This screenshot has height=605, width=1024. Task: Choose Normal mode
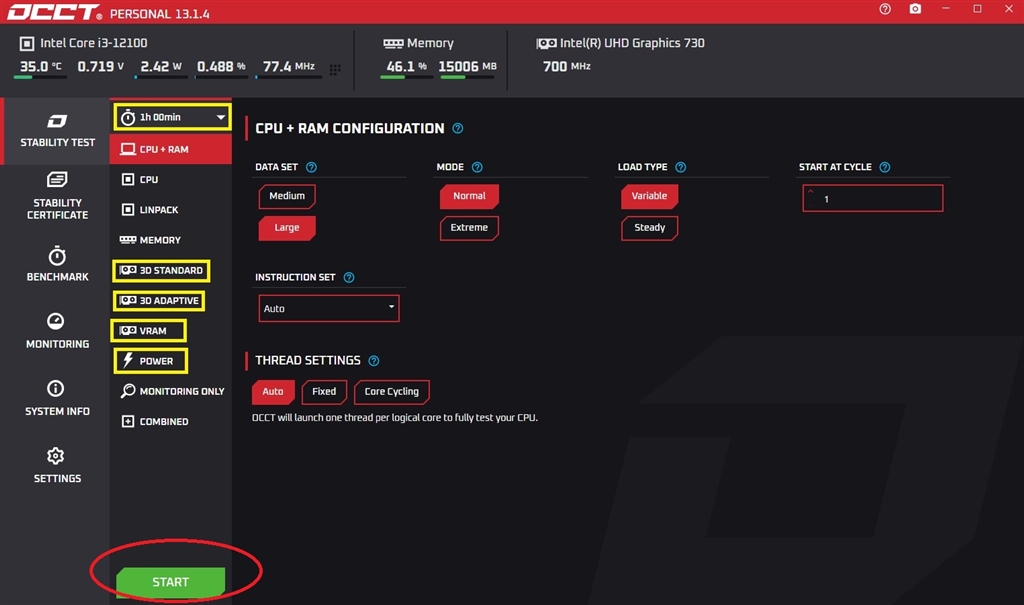coord(469,196)
